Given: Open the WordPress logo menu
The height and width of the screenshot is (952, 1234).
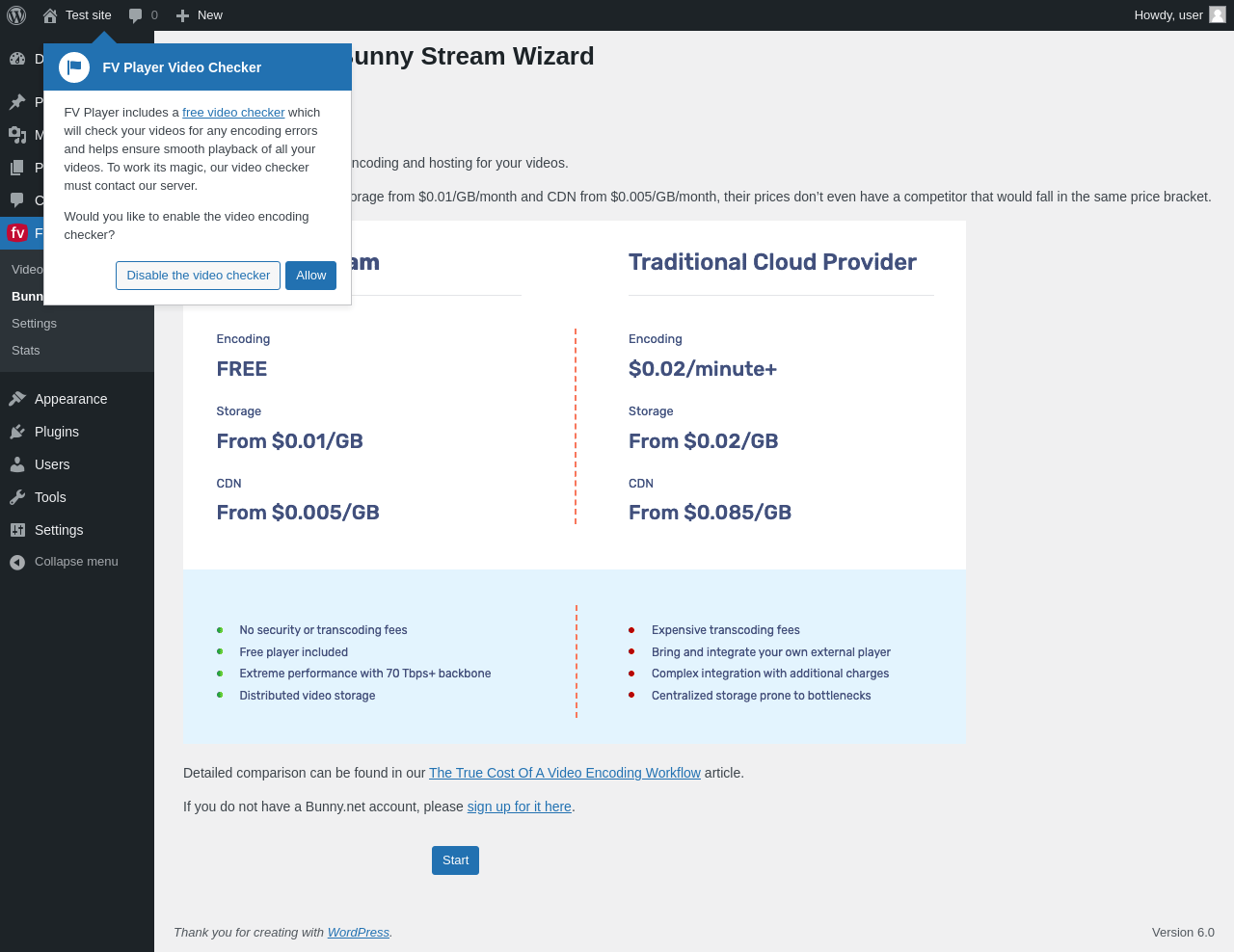Looking at the screenshot, I should 16,15.
